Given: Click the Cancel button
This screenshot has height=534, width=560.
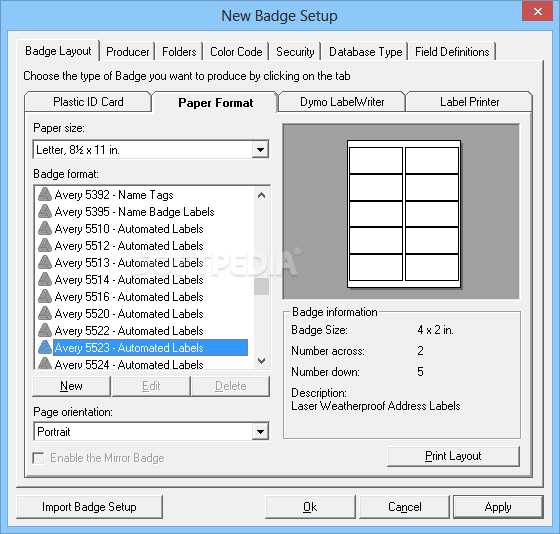Looking at the screenshot, I should (404, 507).
